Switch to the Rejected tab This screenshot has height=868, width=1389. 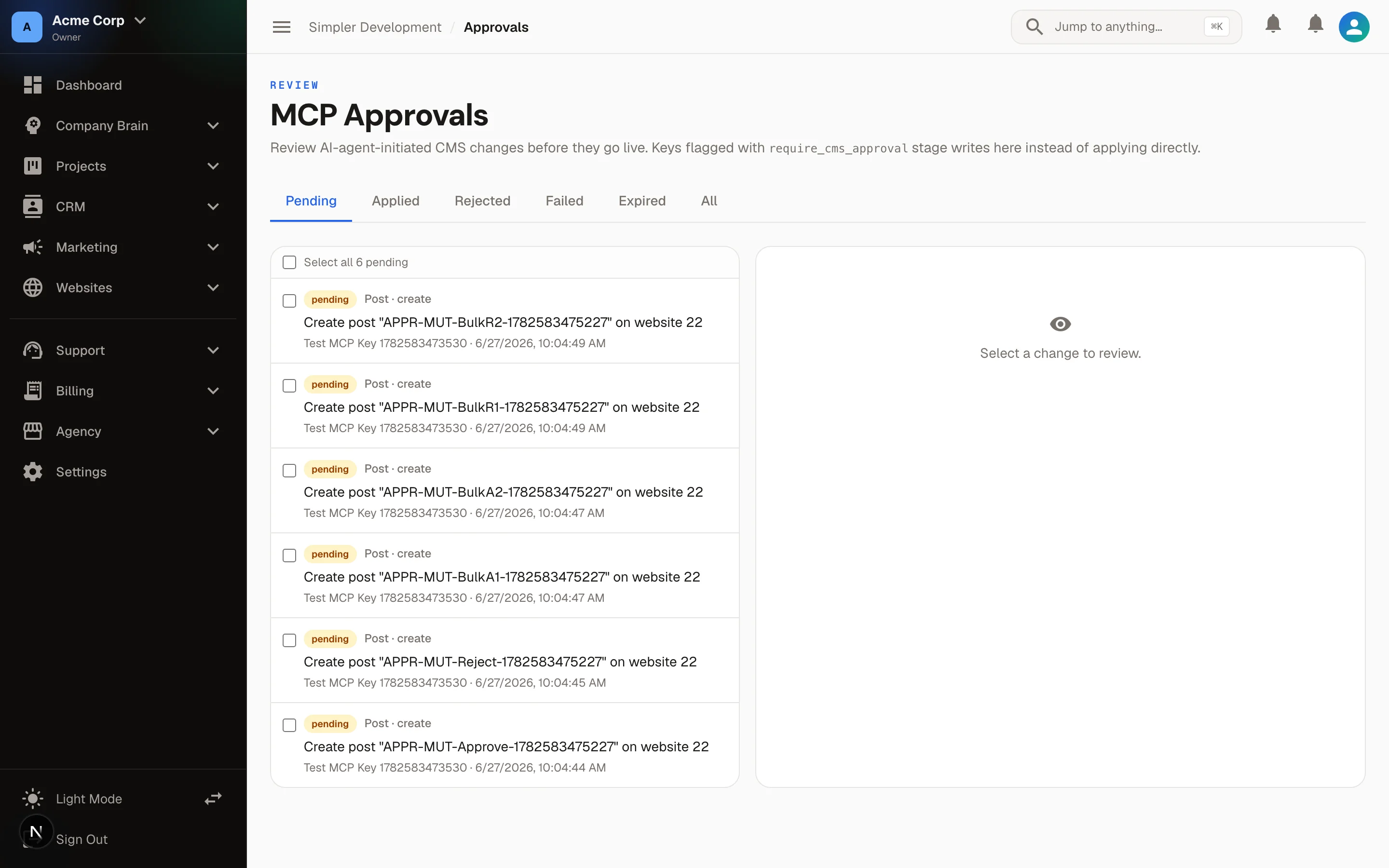[482, 201]
